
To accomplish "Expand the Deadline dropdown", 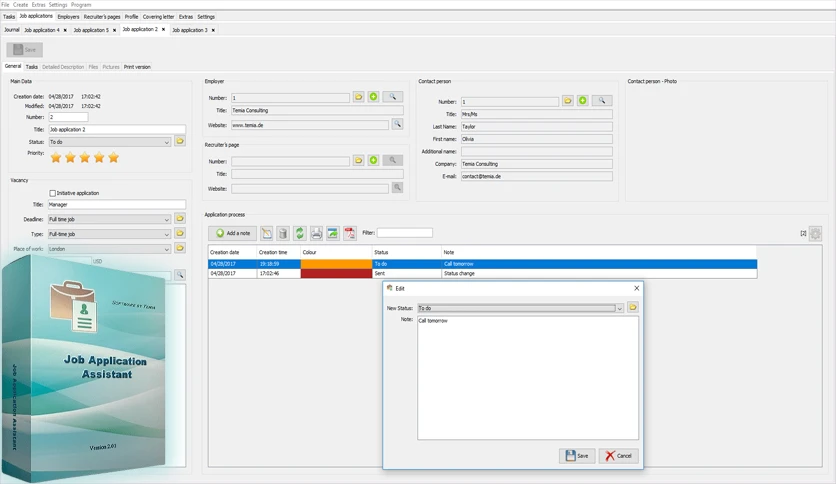I will pyautogui.click(x=109, y=220).
